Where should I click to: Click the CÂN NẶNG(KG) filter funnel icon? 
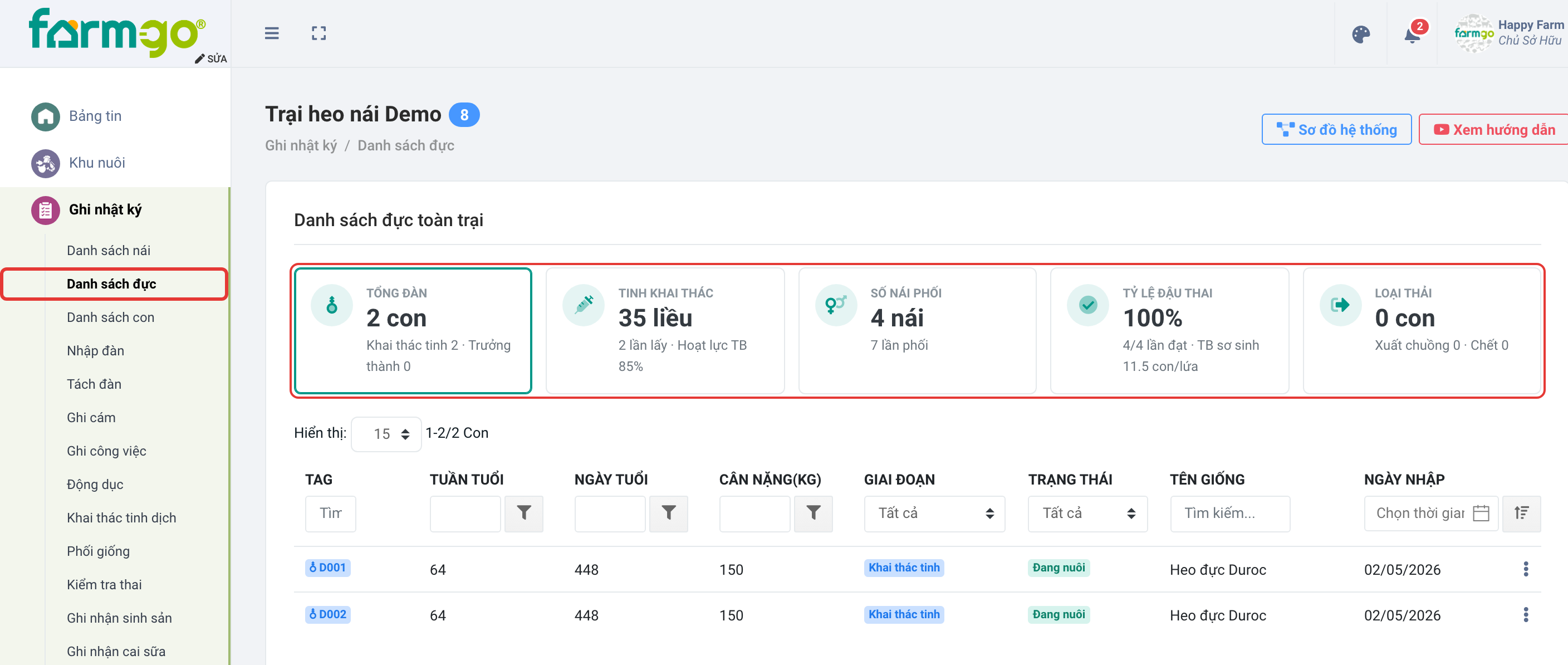tap(813, 514)
